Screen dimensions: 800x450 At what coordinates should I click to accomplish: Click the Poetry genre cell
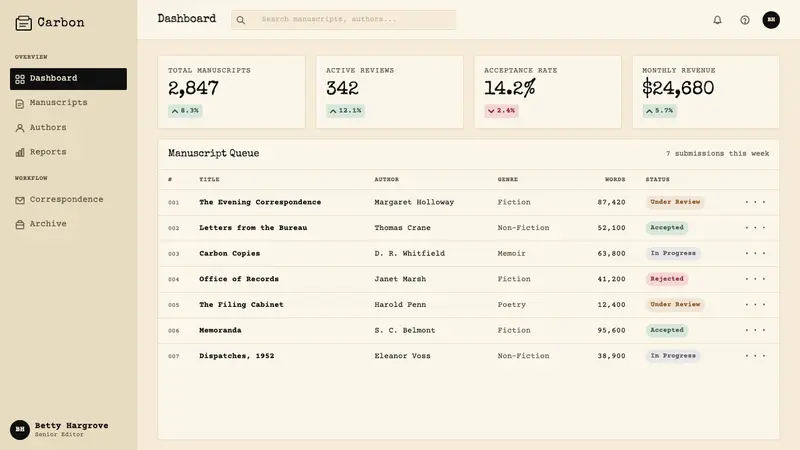(512, 305)
